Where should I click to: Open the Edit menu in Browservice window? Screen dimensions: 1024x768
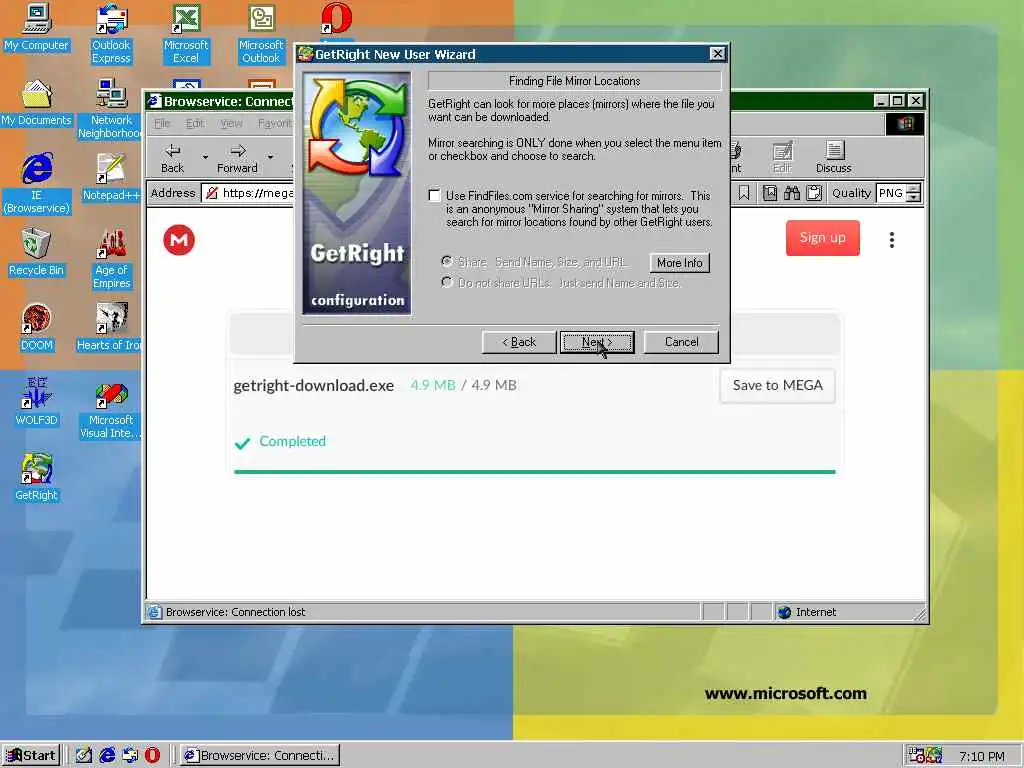coord(195,123)
